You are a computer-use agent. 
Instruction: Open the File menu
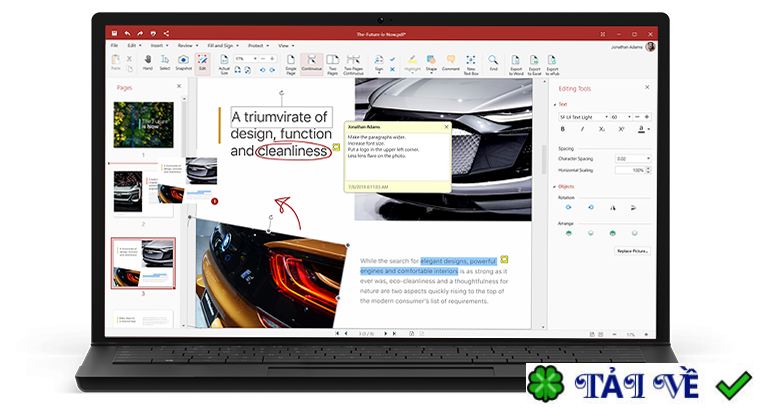114,46
